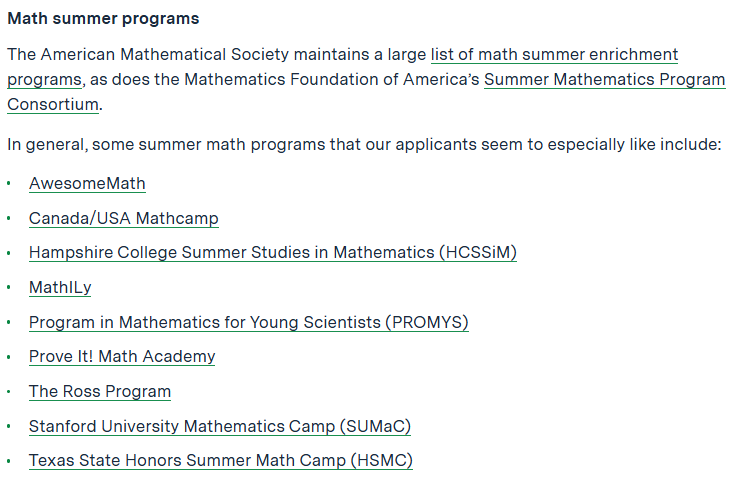Click the bullet beside Canada/USA Mathcamp
This screenshot has height=488, width=743.
coord(10,219)
